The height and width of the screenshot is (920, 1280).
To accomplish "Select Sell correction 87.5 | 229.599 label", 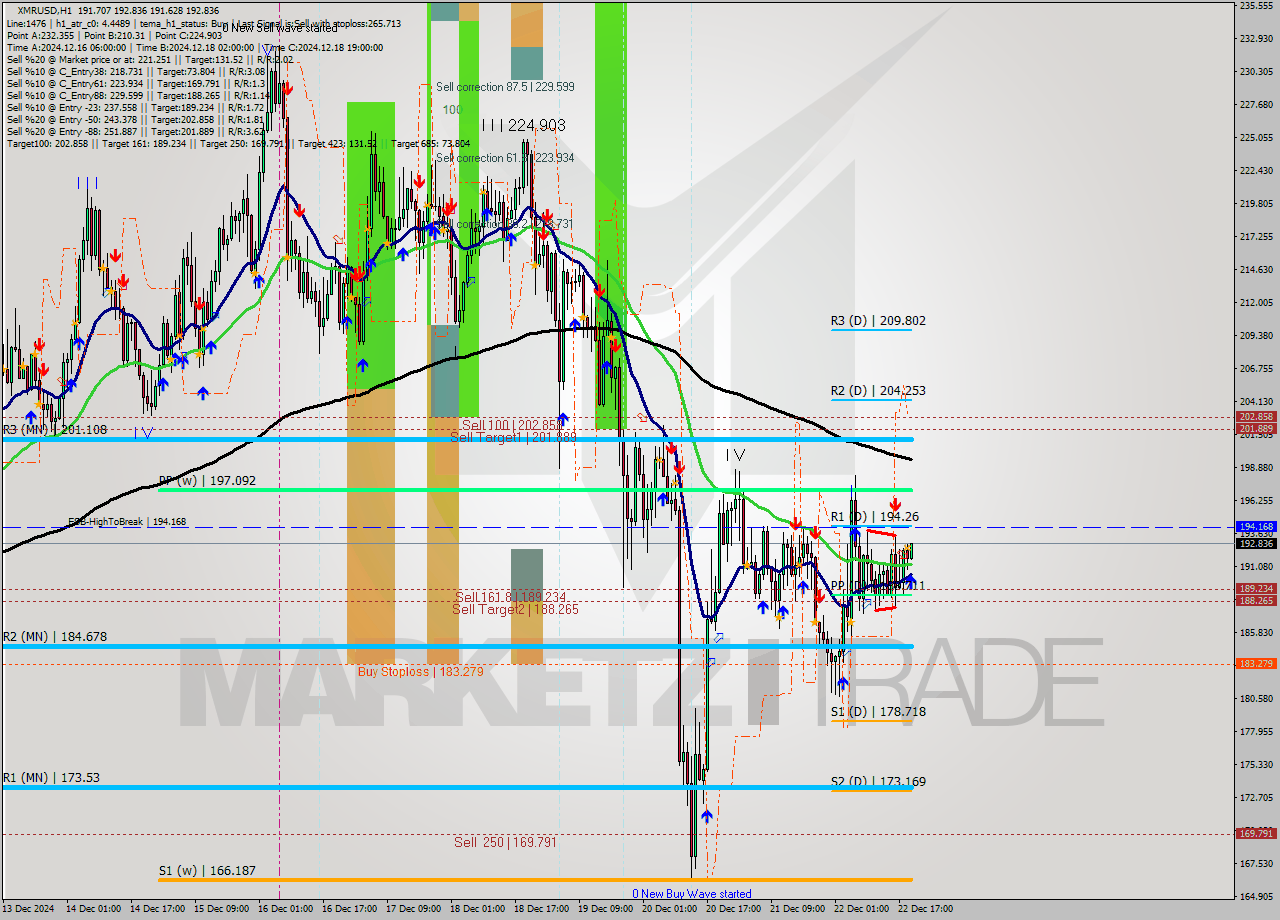I will pyautogui.click(x=505, y=87).
